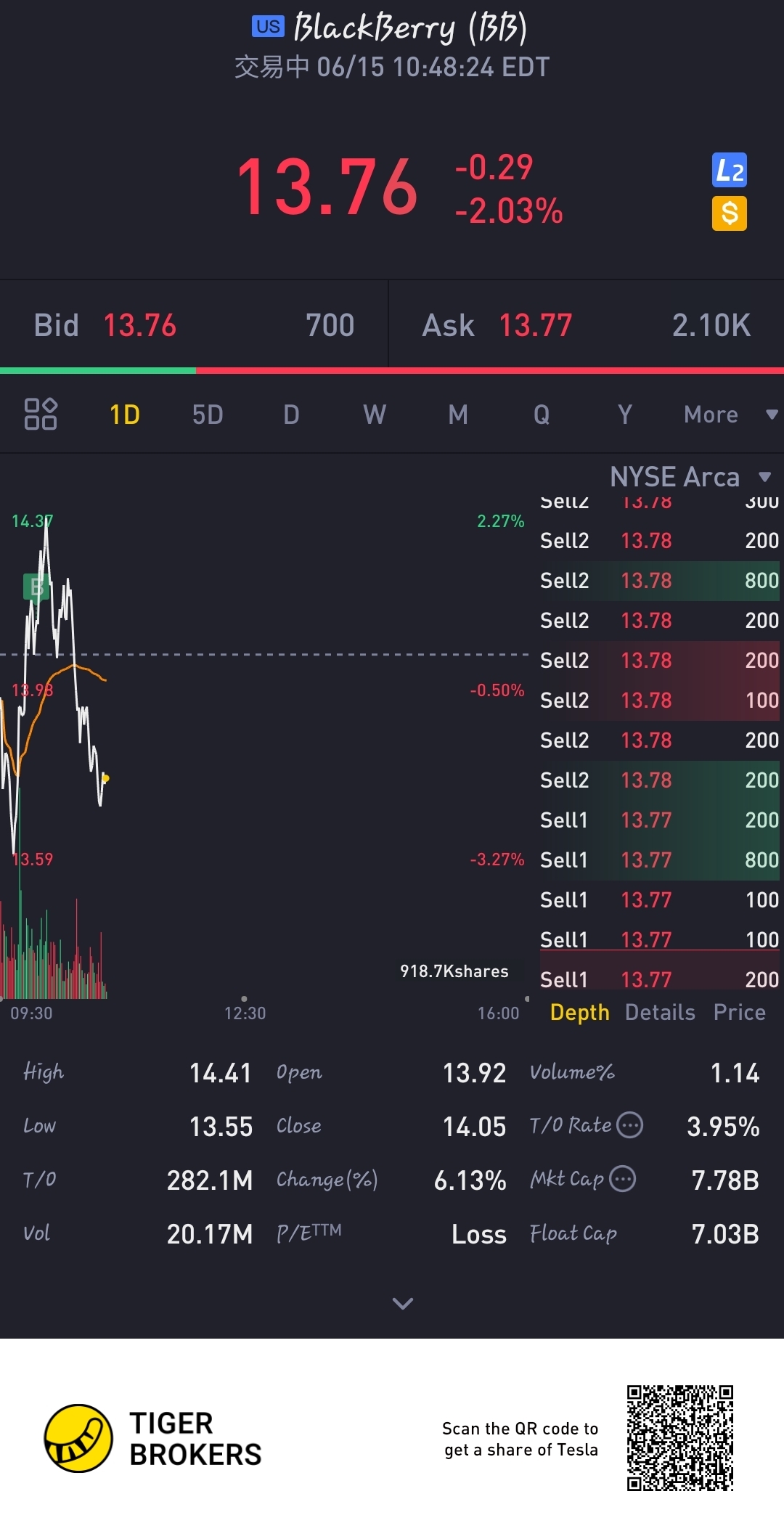Select the Details tab

[x=660, y=1012]
